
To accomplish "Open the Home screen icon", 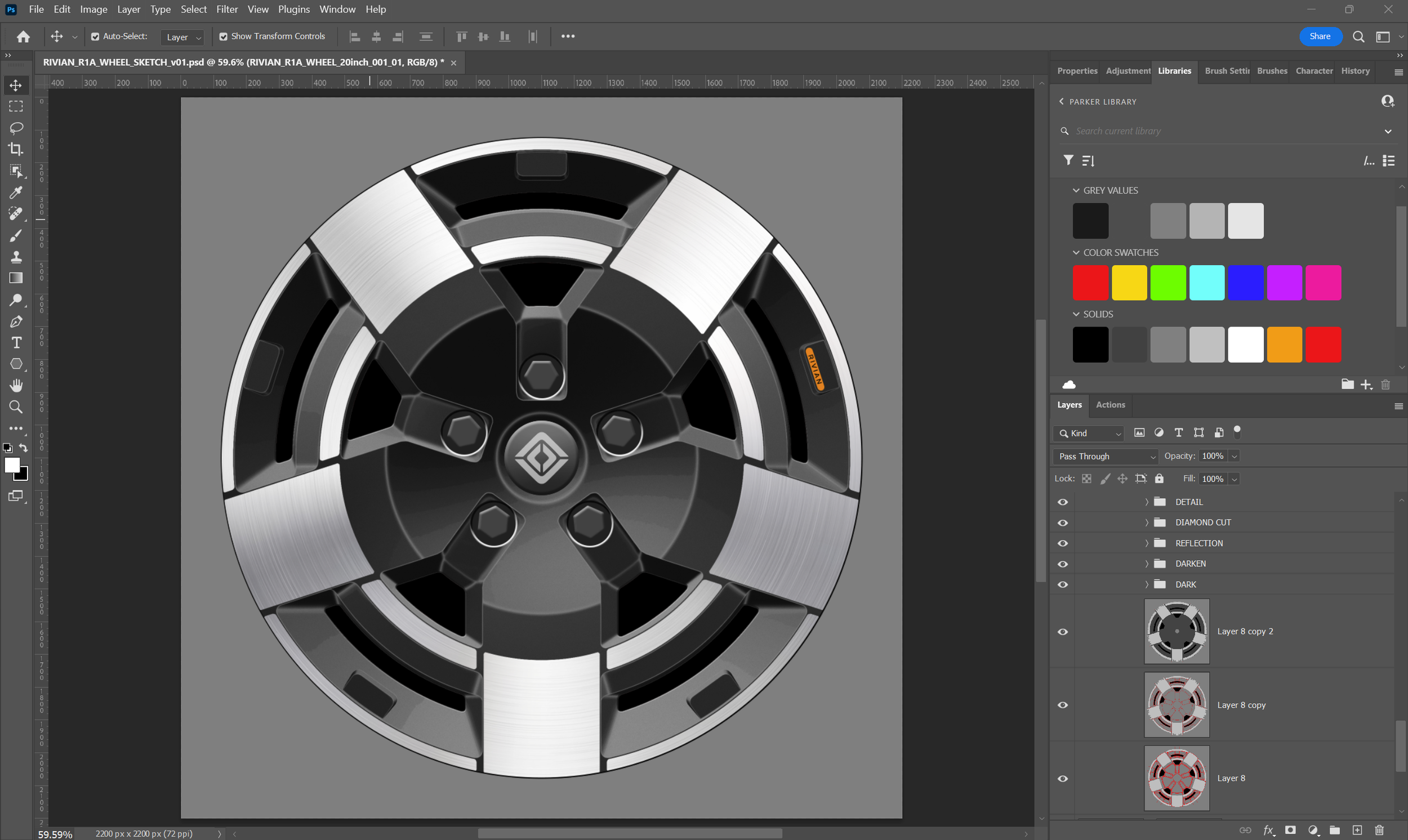I will (x=23, y=37).
